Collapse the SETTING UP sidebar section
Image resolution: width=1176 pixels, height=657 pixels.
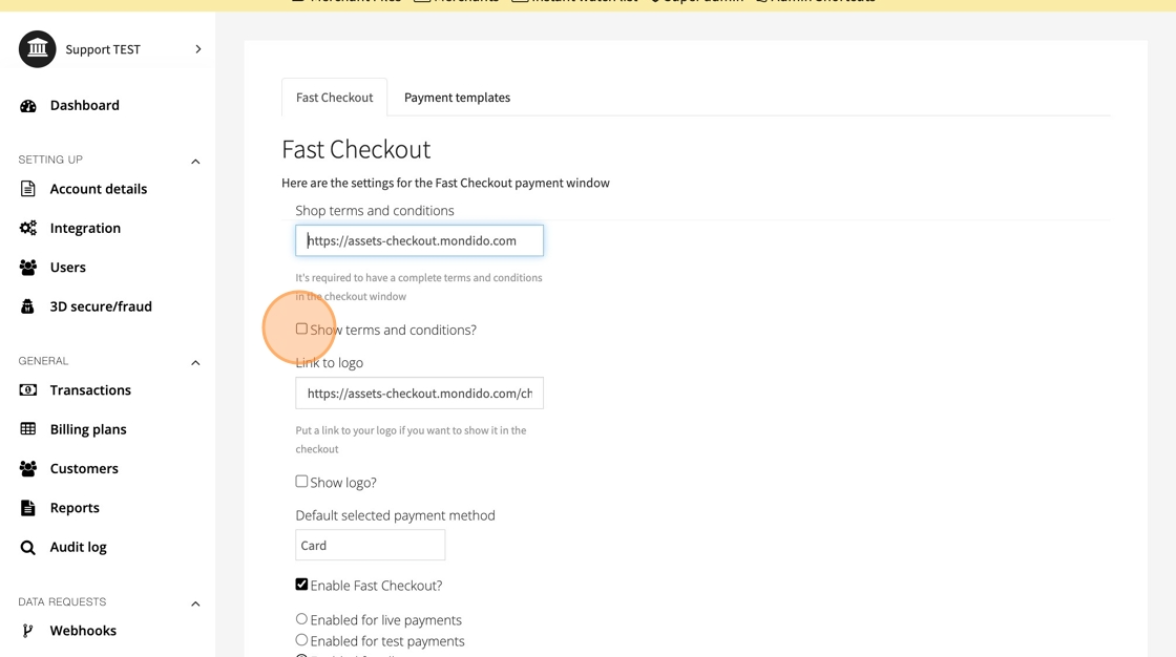pos(196,161)
